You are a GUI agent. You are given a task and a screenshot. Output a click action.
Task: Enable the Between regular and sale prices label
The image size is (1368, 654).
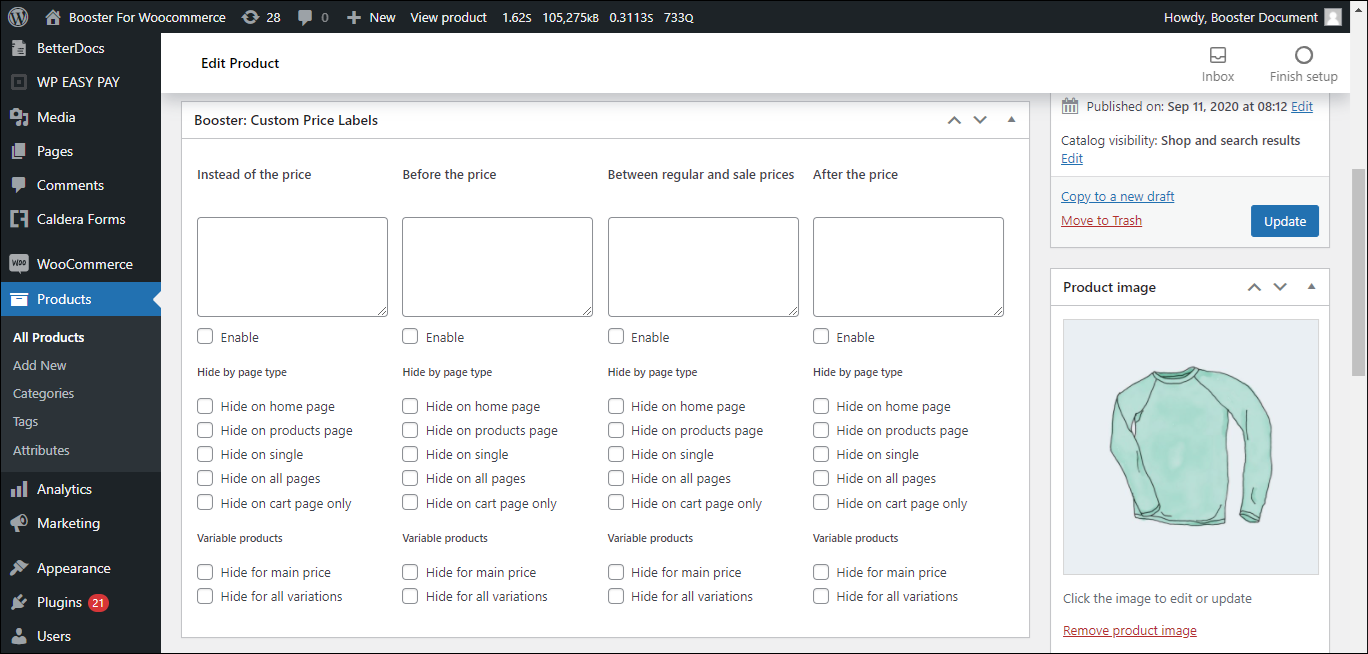point(616,337)
